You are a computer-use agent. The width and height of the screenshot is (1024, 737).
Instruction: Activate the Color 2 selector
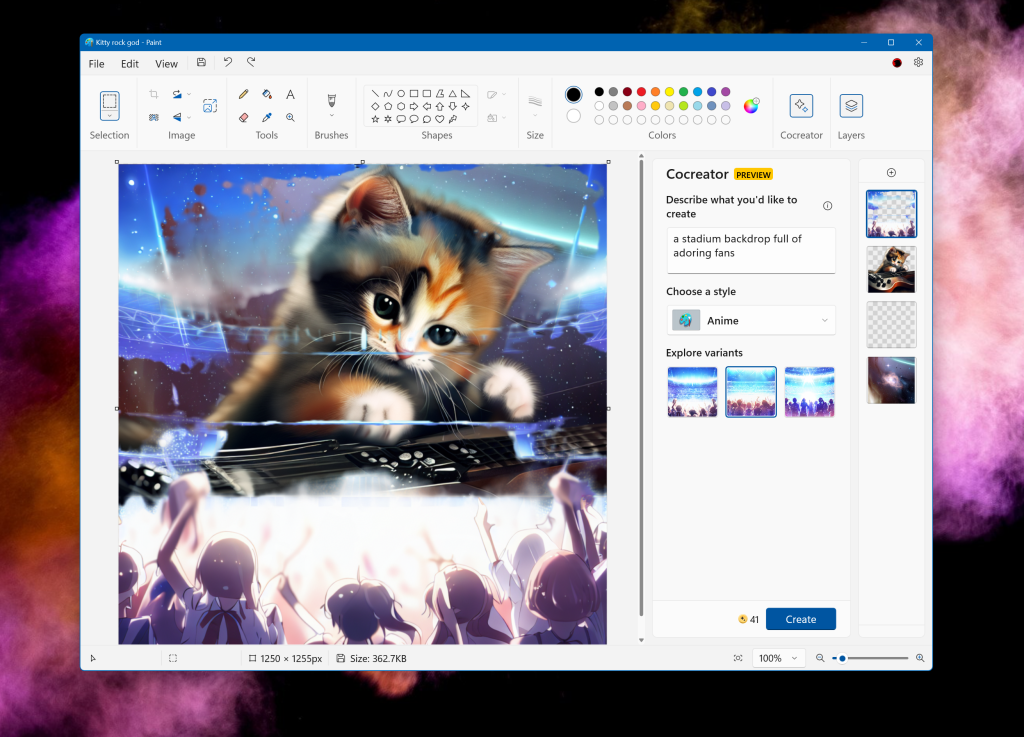[x=573, y=117]
